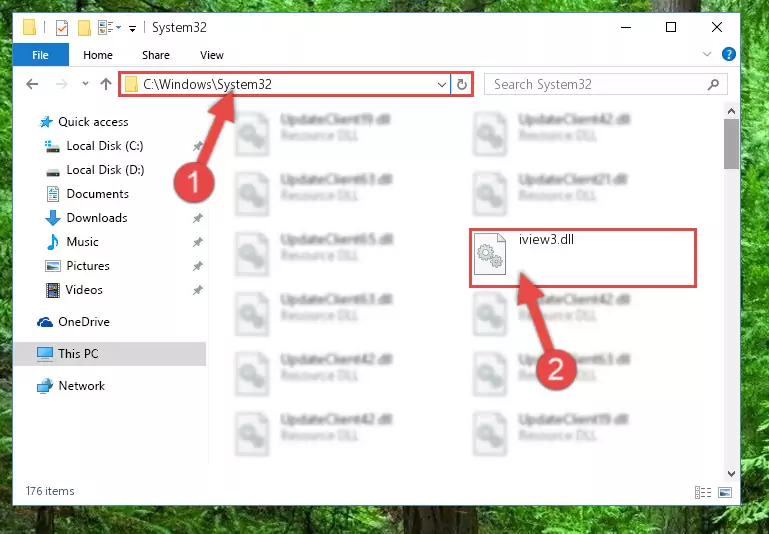Open the Music folder in sidebar

click(x=82, y=242)
